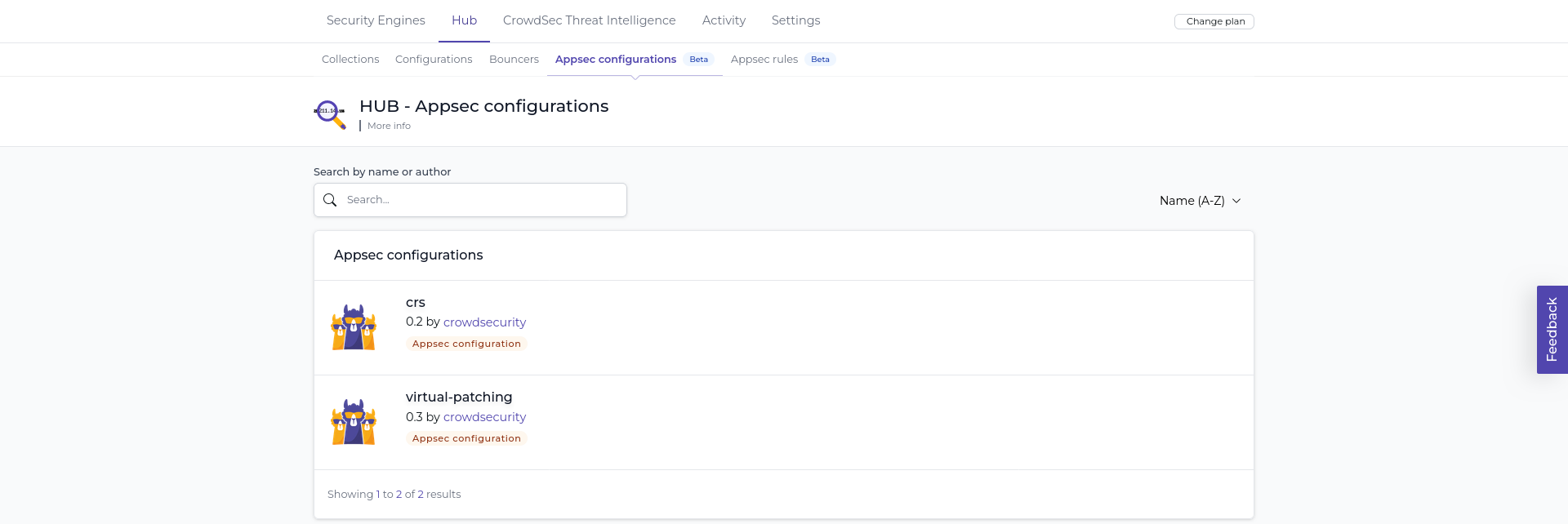Click the Change plan button
This screenshot has width=1568, height=524.
click(1214, 21)
